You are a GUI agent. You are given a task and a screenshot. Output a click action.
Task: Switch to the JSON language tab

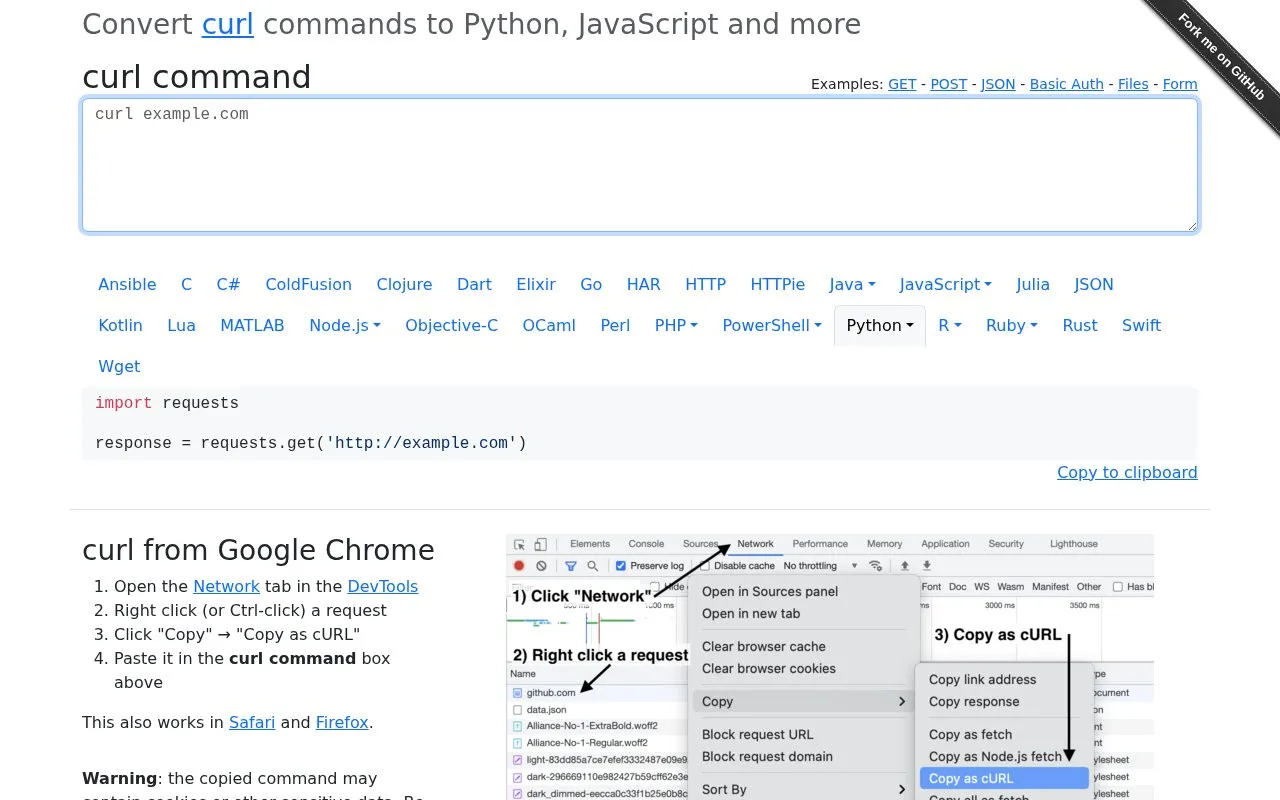(x=1094, y=284)
